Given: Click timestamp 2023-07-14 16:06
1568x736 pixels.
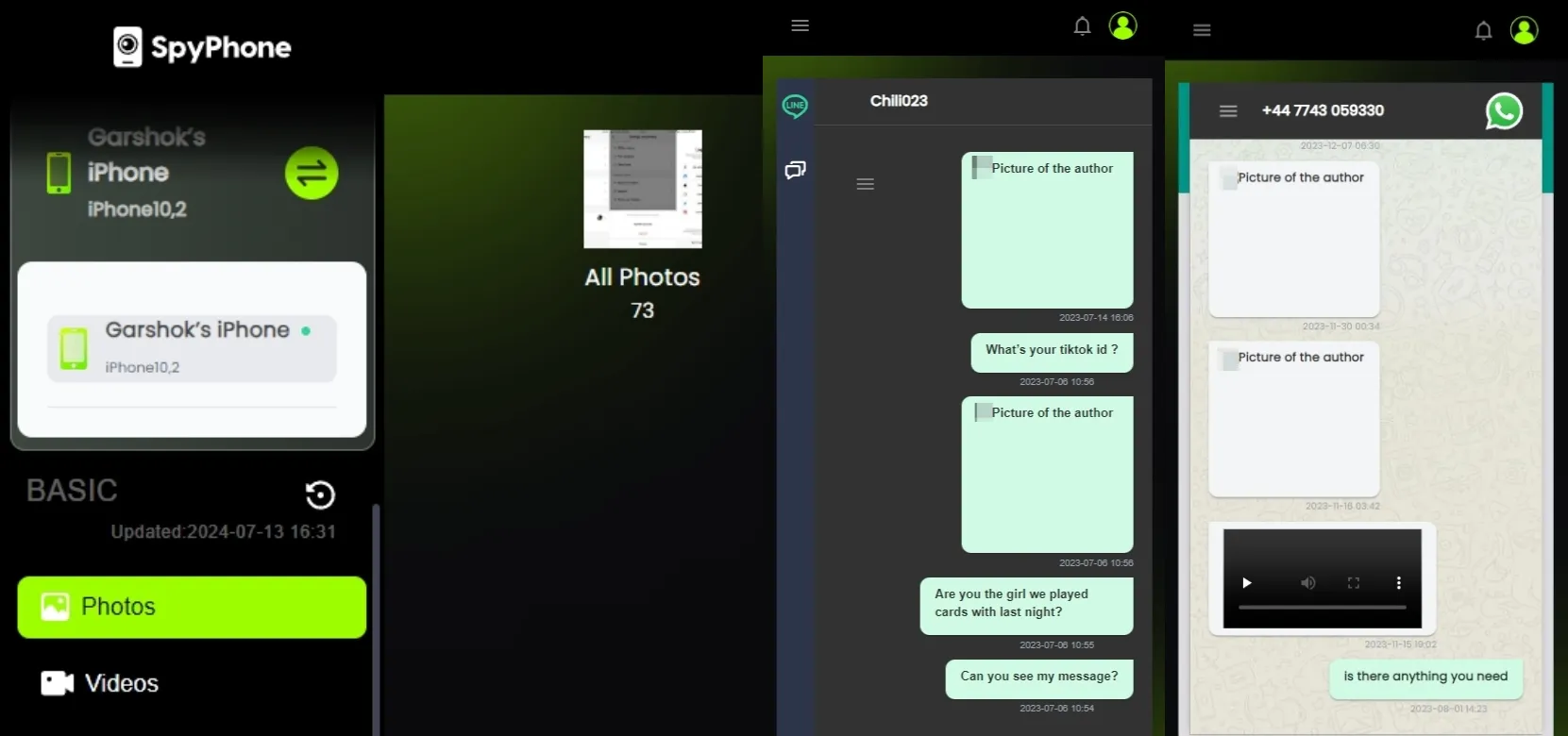Looking at the screenshot, I should point(1096,318).
